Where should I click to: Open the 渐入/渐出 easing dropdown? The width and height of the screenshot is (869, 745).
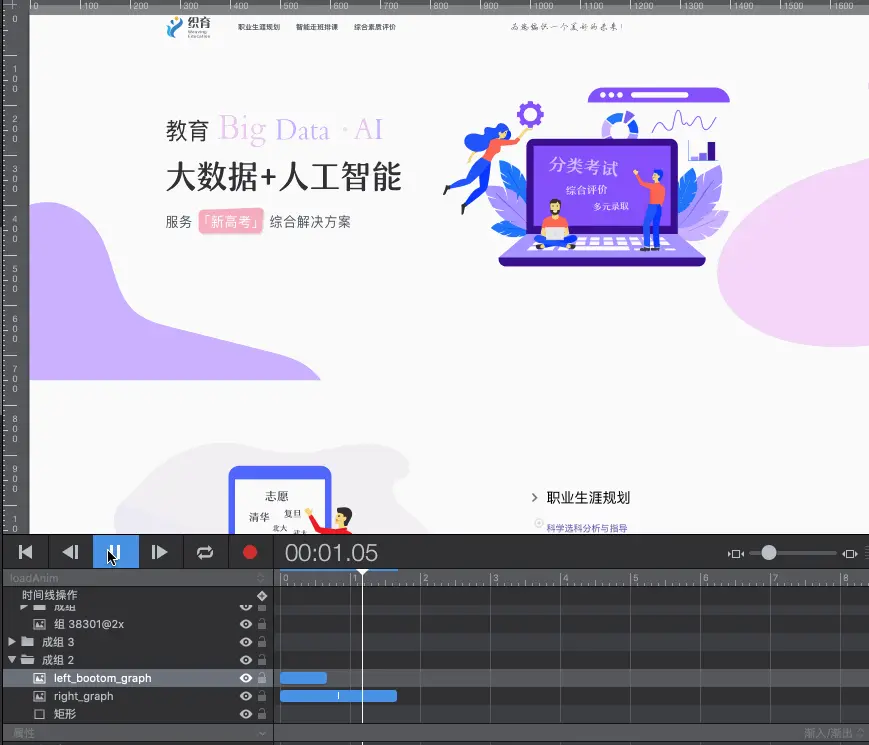pyautogui.click(x=835, y=733)
